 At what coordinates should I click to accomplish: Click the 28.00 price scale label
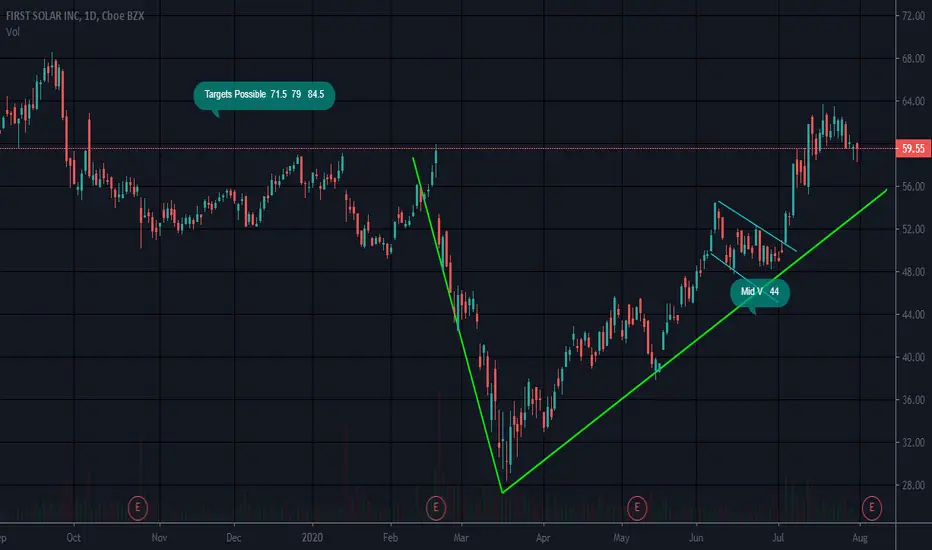[x=913, y=485]
